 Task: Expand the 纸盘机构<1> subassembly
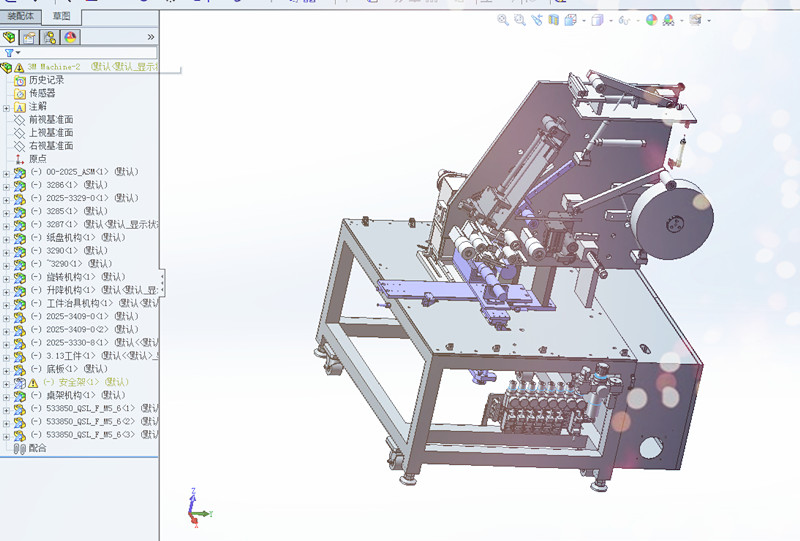pos(6,239)
